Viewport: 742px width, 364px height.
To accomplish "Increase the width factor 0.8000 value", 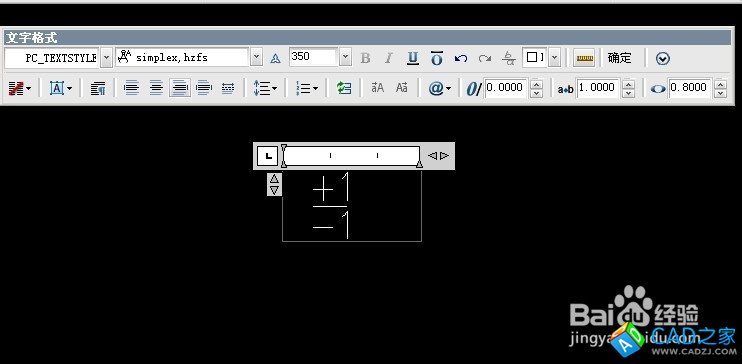I will (720, 84).
